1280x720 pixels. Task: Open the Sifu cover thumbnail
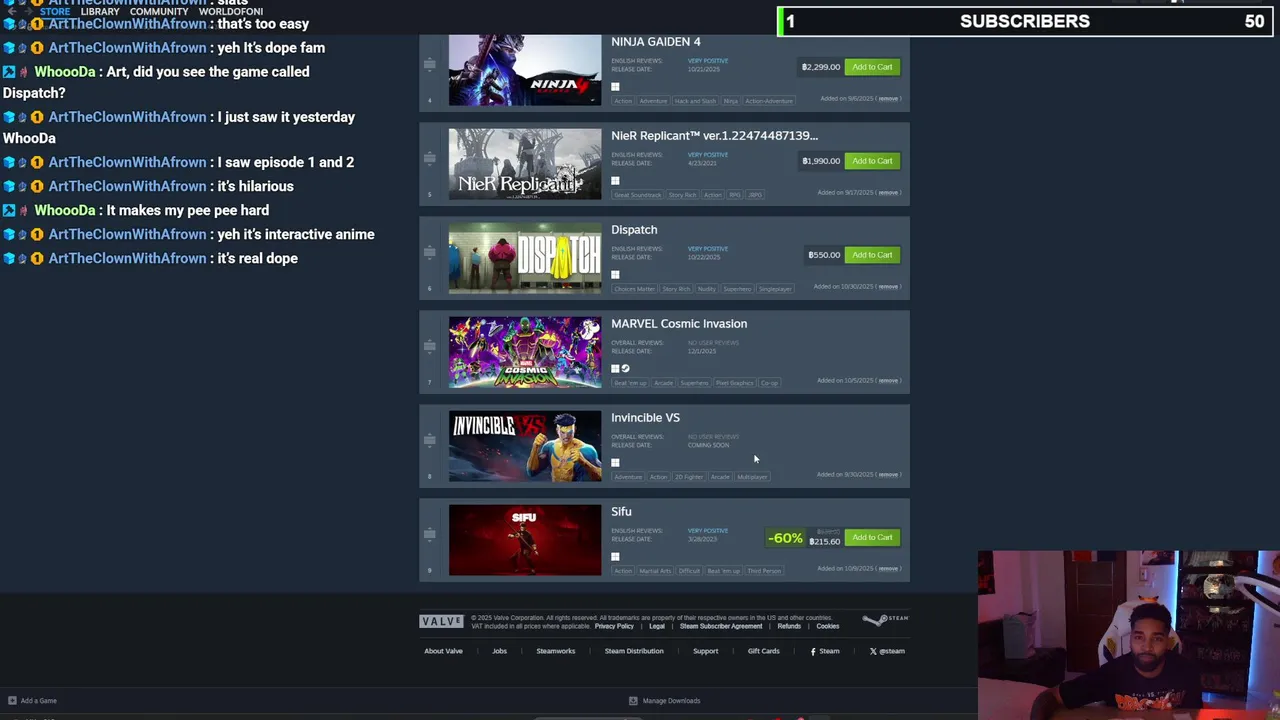525,540
